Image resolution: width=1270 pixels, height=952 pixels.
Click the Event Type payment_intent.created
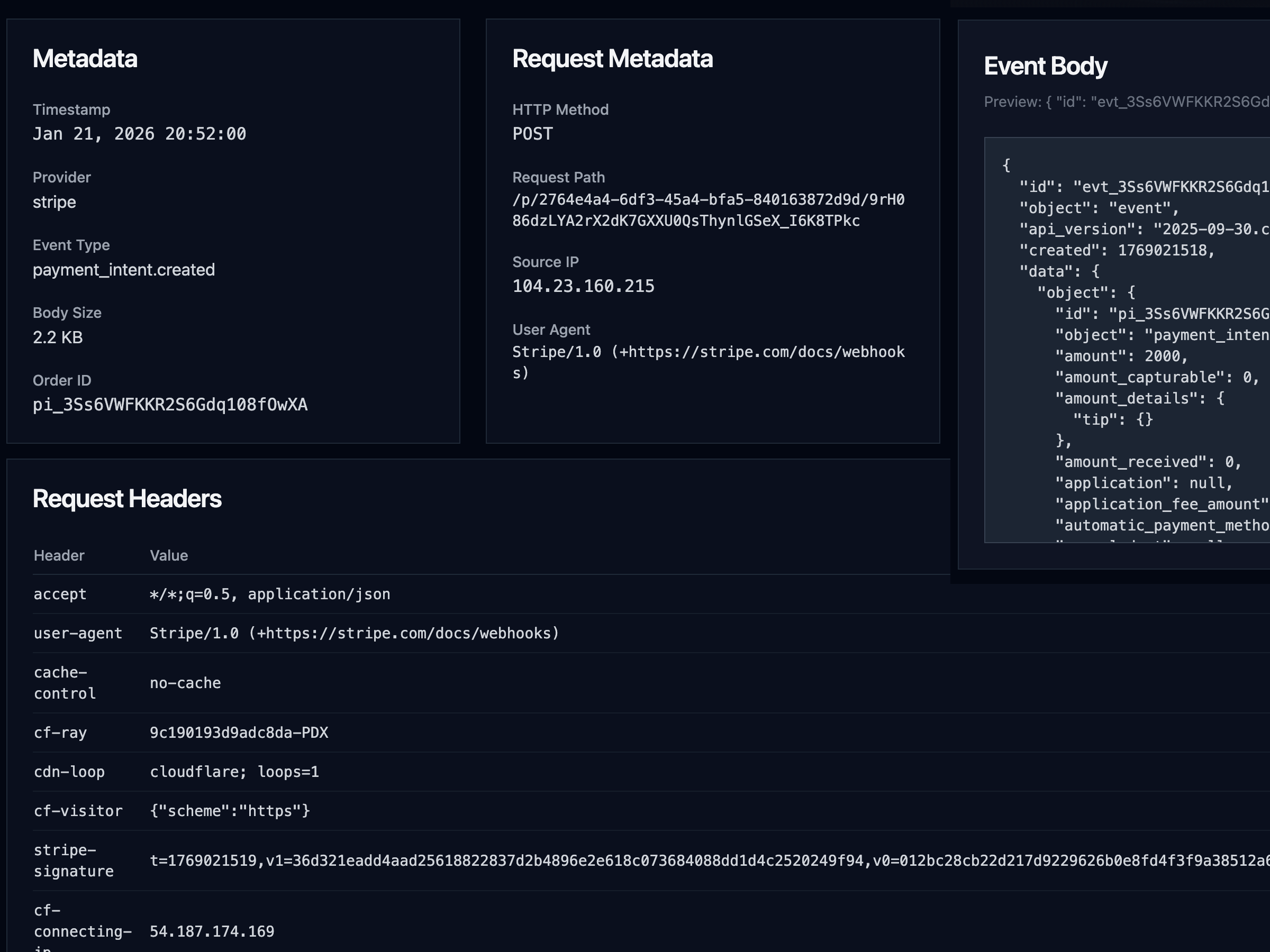124,270
